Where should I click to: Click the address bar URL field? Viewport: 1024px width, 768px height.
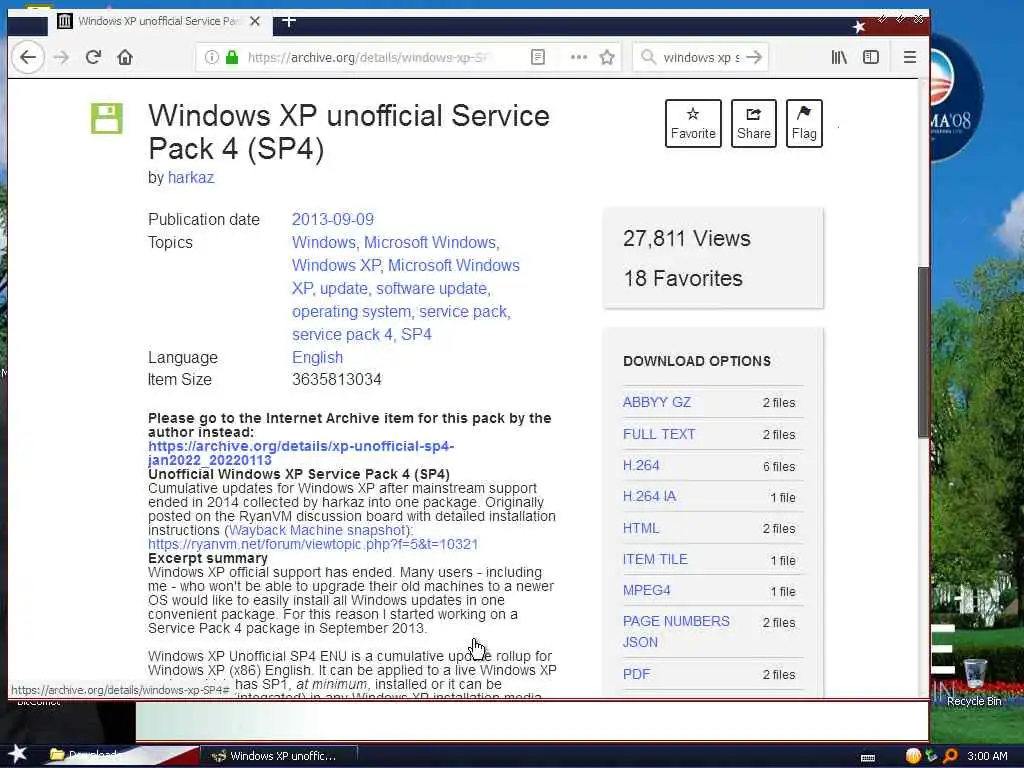click(x=368, y=57)
